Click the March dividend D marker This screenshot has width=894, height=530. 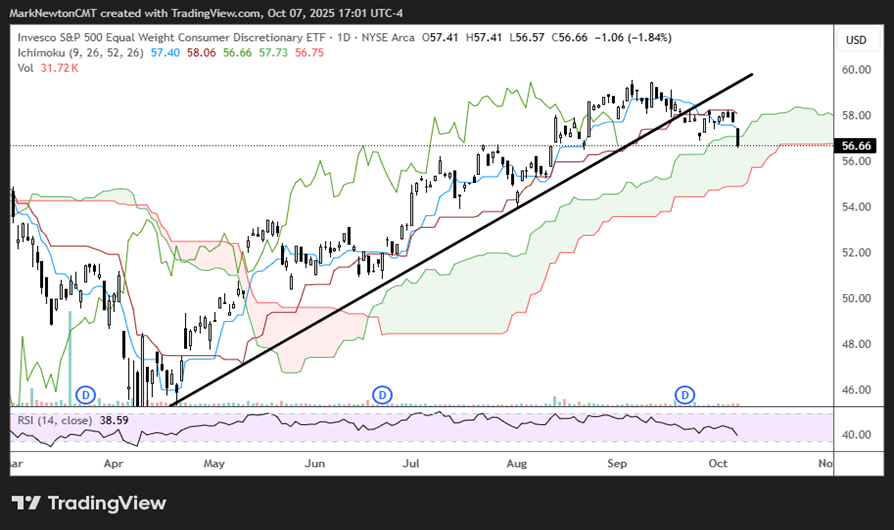pos(86,394)
